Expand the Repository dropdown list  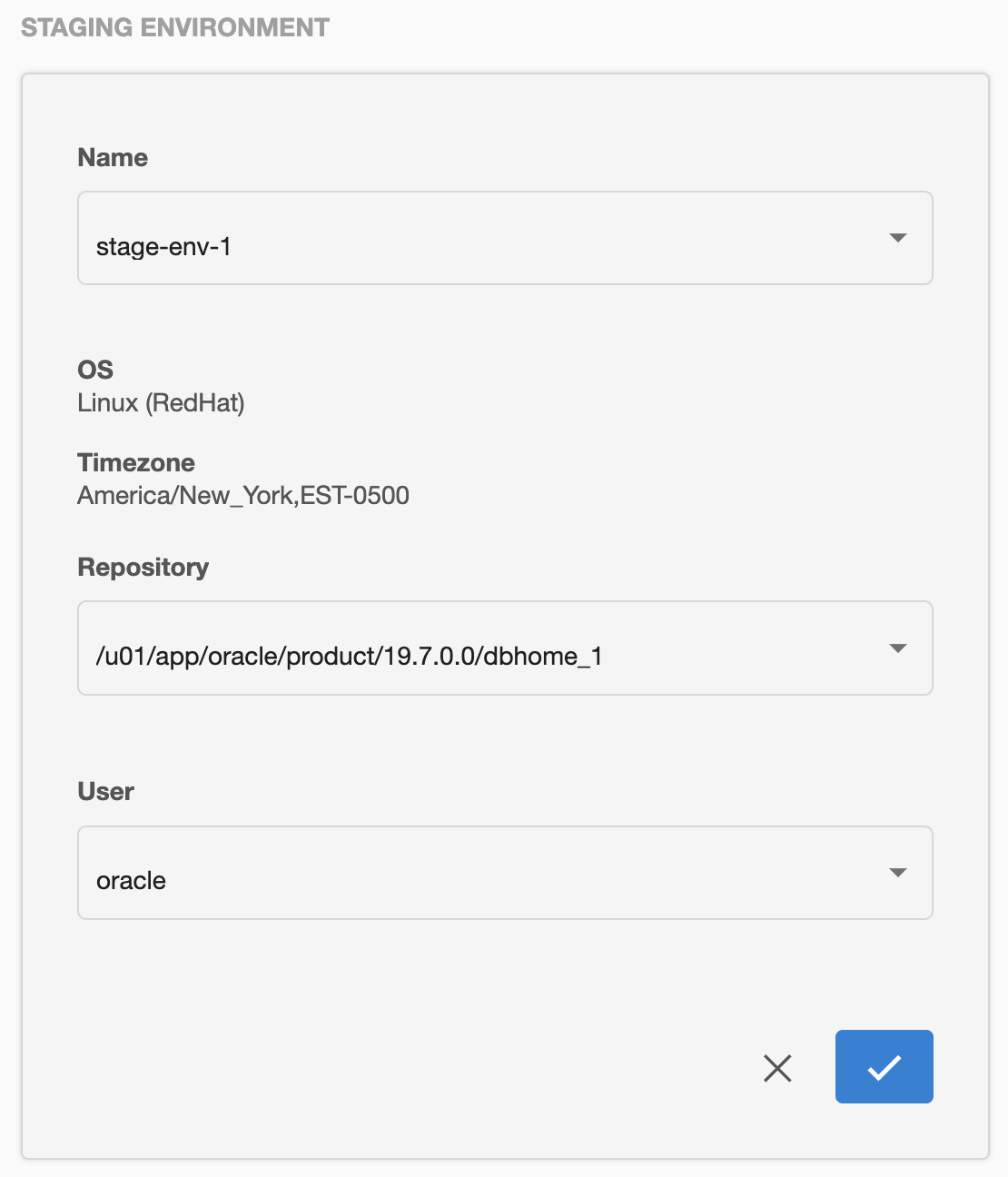coord(505,648)
